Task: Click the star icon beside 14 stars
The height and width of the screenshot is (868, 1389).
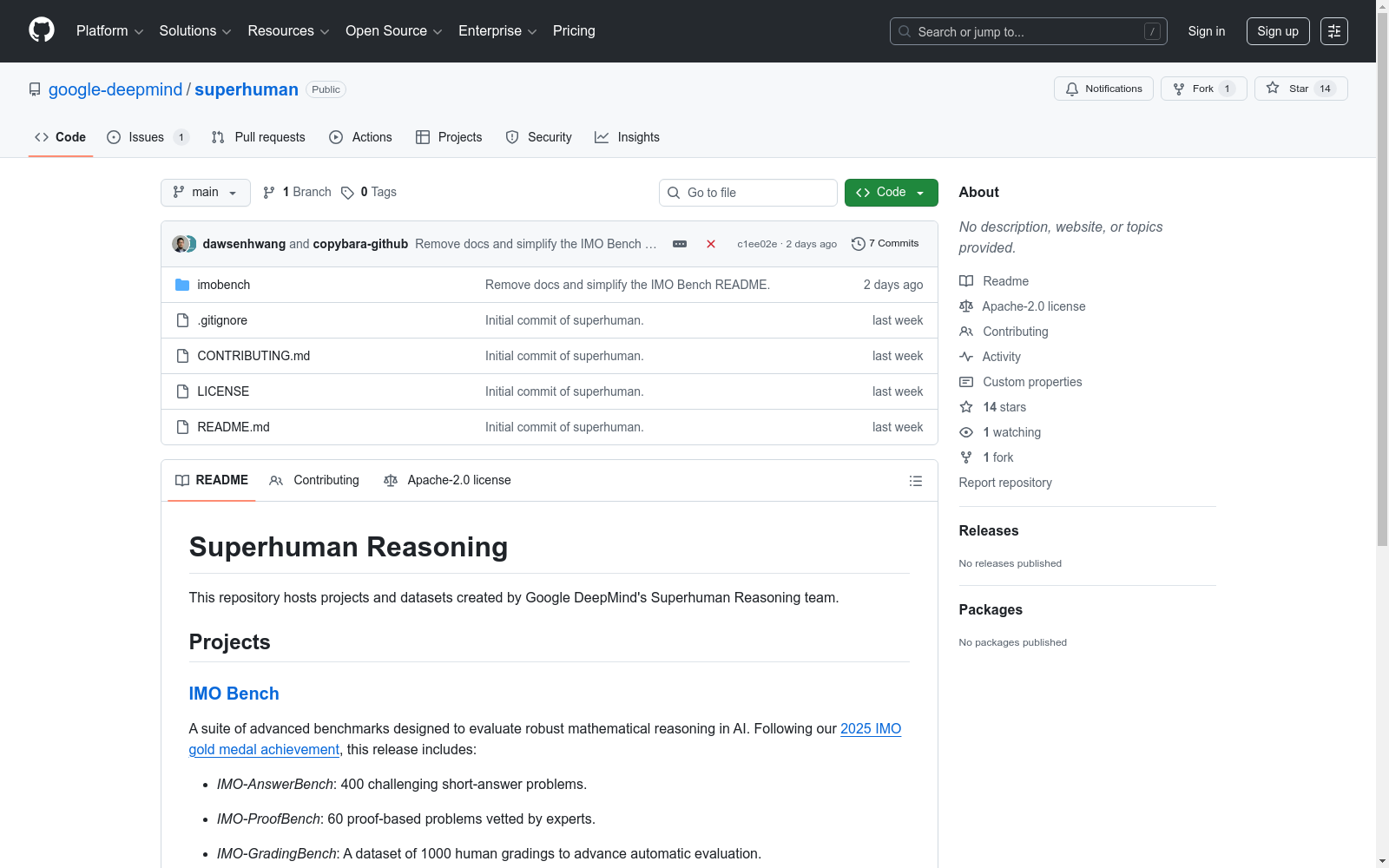Action: click(x=966, y=407)
